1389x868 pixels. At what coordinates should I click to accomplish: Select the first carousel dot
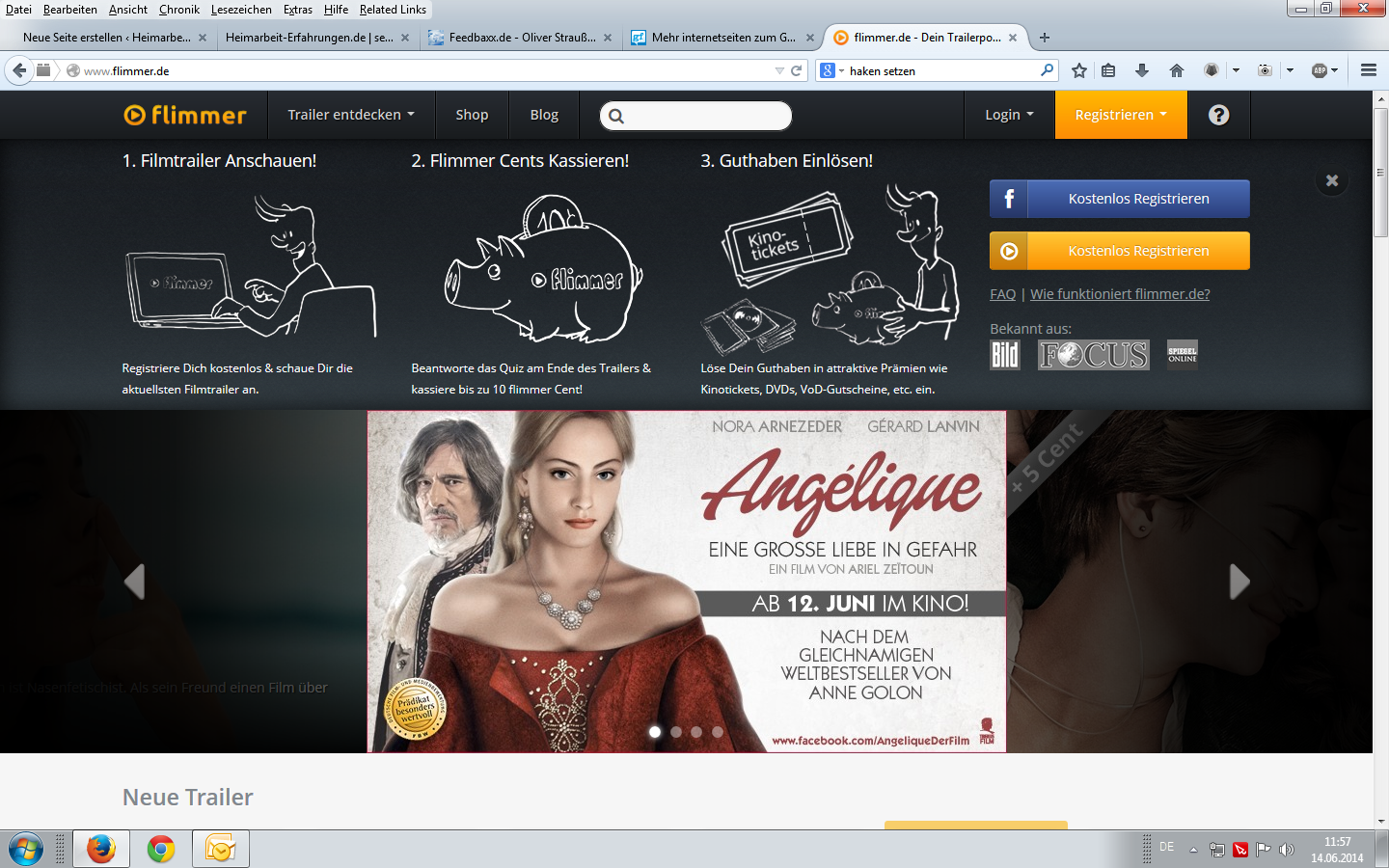[x=655, y=732]
